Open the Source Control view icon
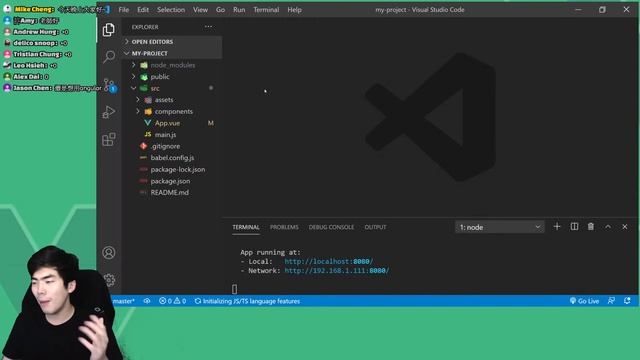Image resolution: width=640 pixels, height=360 pixels. pyautogui.click(x=109, y=85)
